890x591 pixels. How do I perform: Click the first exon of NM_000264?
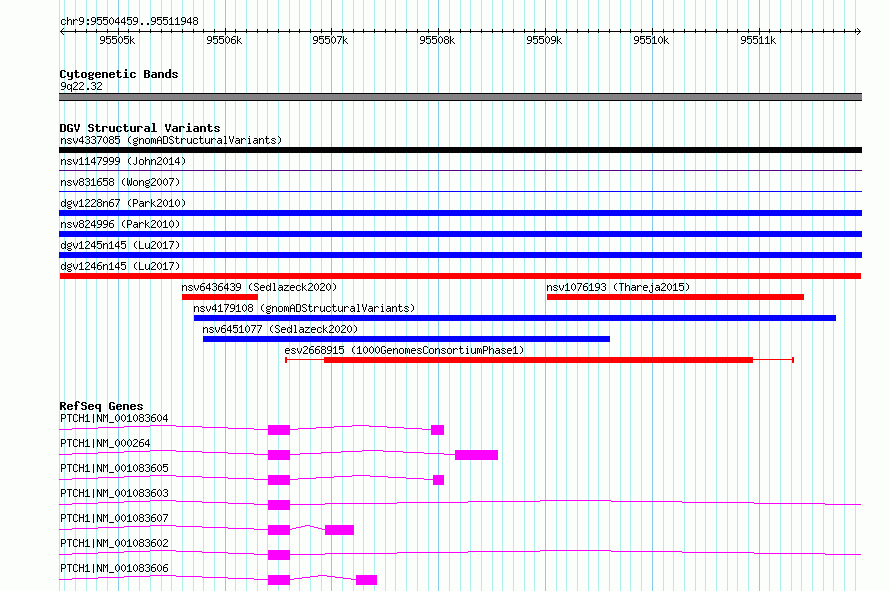point(279,455)
